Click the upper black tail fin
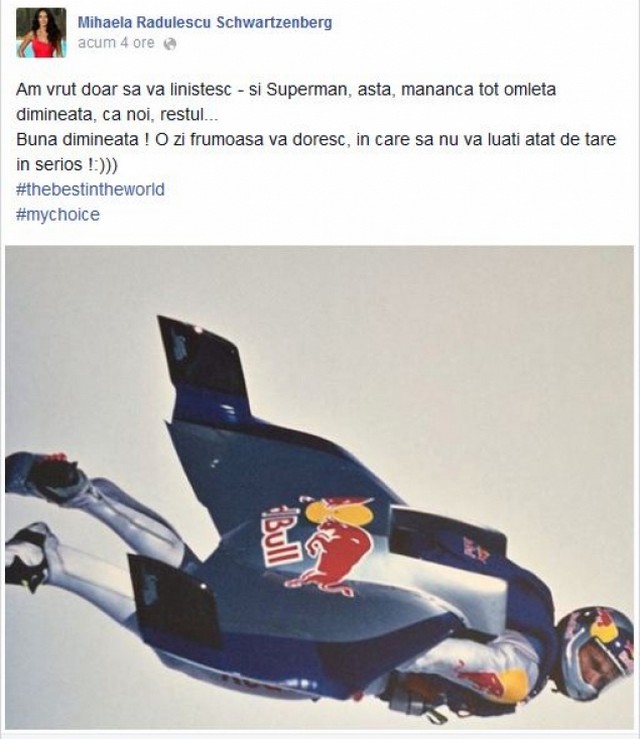The width and height of the screenshot is (640, 739). pyautogui.click(x=205, y=358)
